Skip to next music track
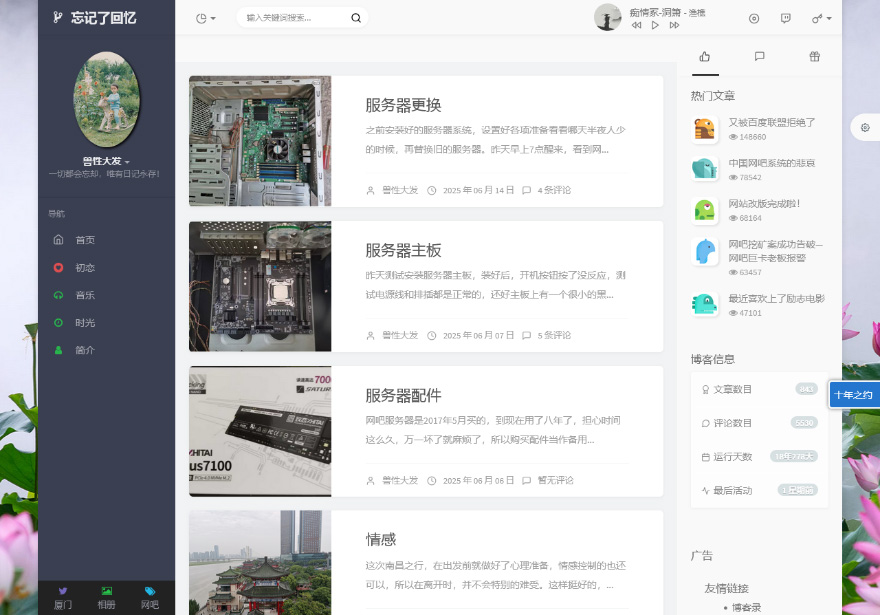 (x=675, y=25)
